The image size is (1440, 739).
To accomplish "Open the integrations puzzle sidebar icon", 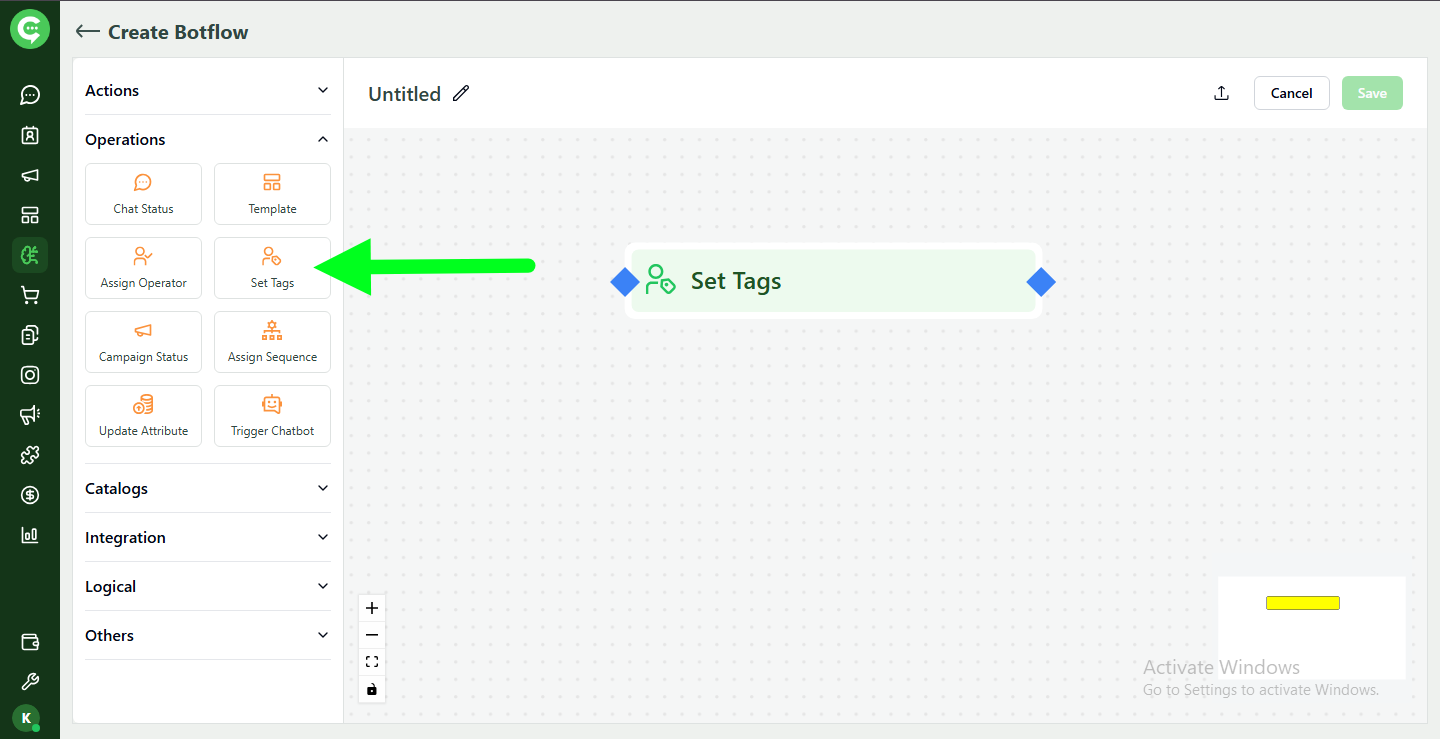I will pos(30,455).
